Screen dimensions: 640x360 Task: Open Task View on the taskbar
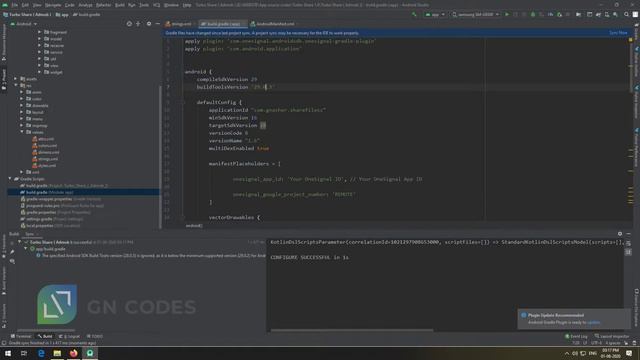pos(24,353)
